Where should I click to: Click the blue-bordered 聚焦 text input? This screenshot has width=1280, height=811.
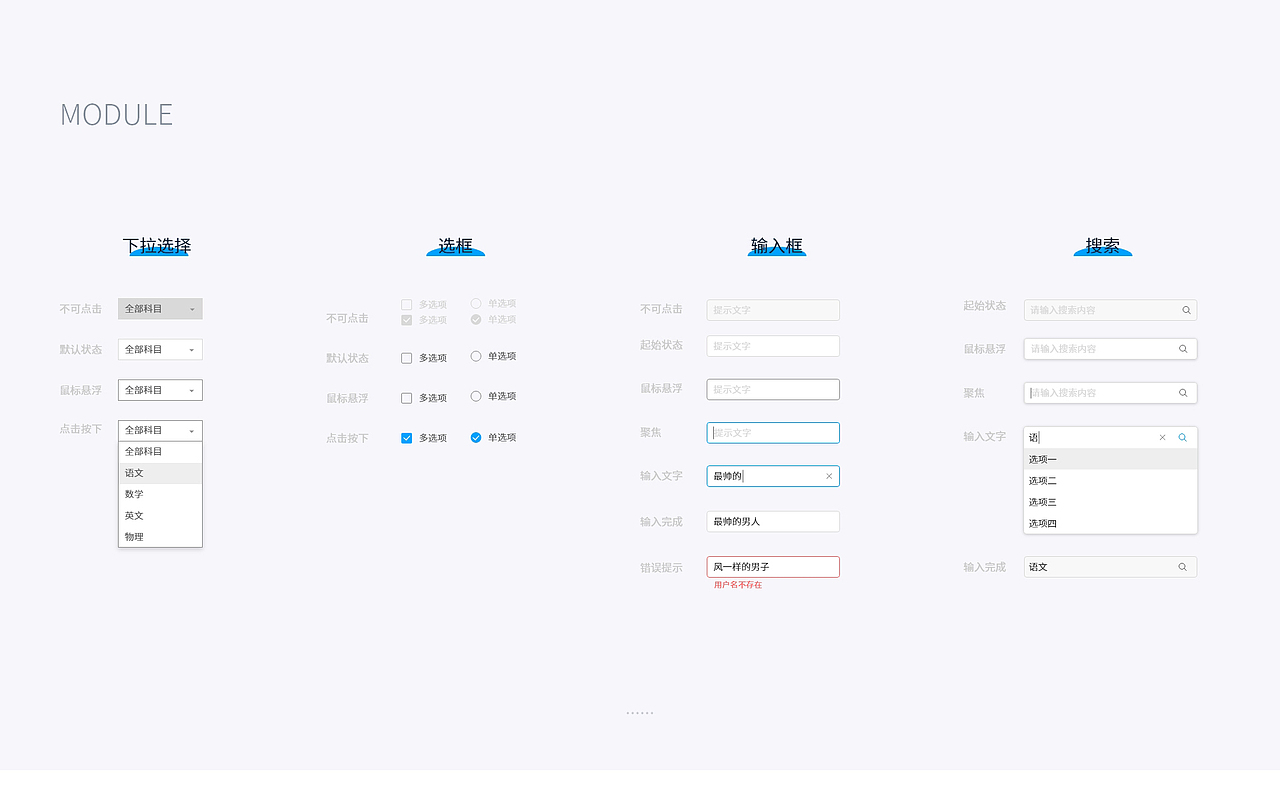[773, 433]
